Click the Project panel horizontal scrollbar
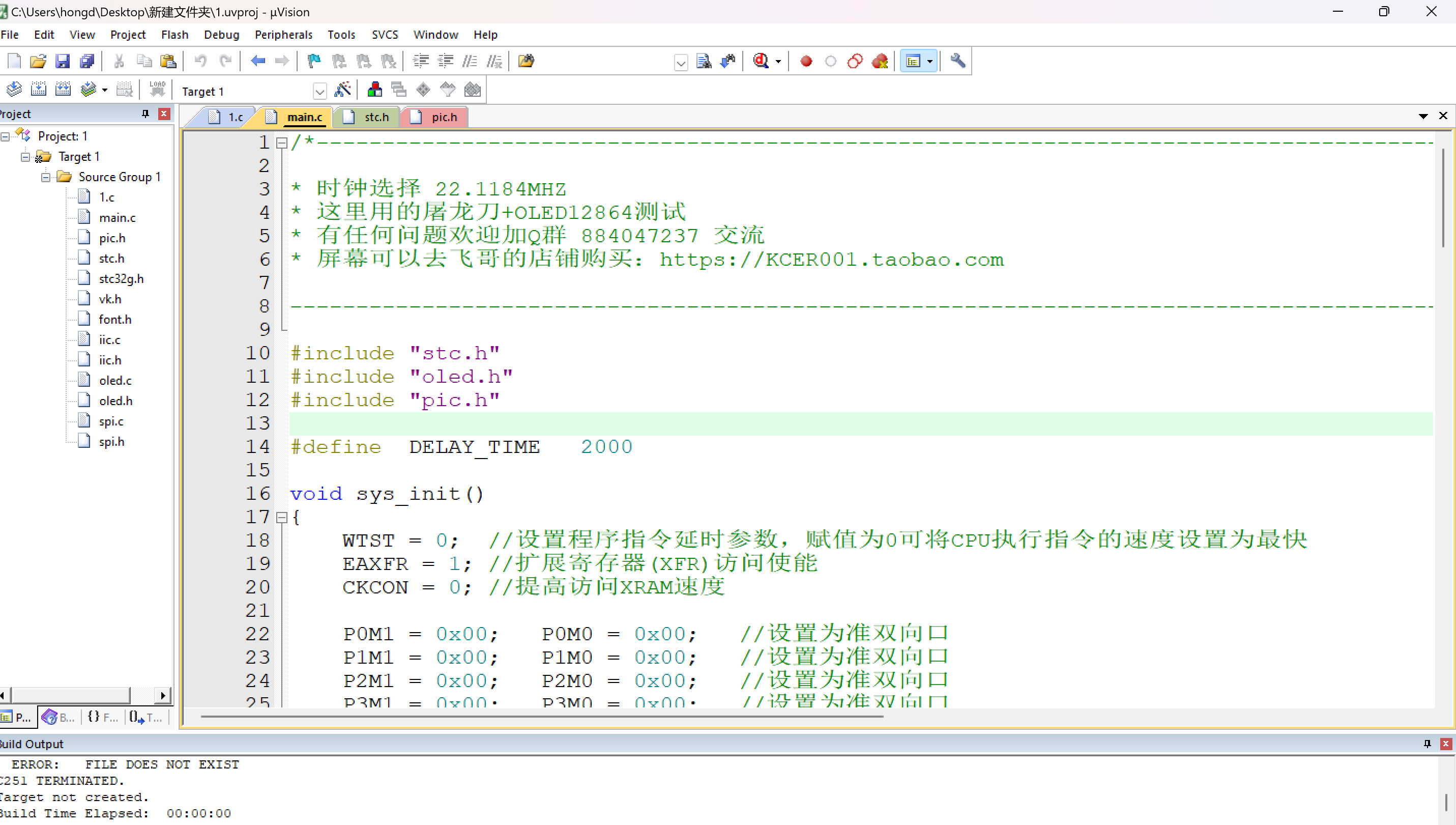The height and width of the screenshot is (825, 1456). tap(71, 695)
